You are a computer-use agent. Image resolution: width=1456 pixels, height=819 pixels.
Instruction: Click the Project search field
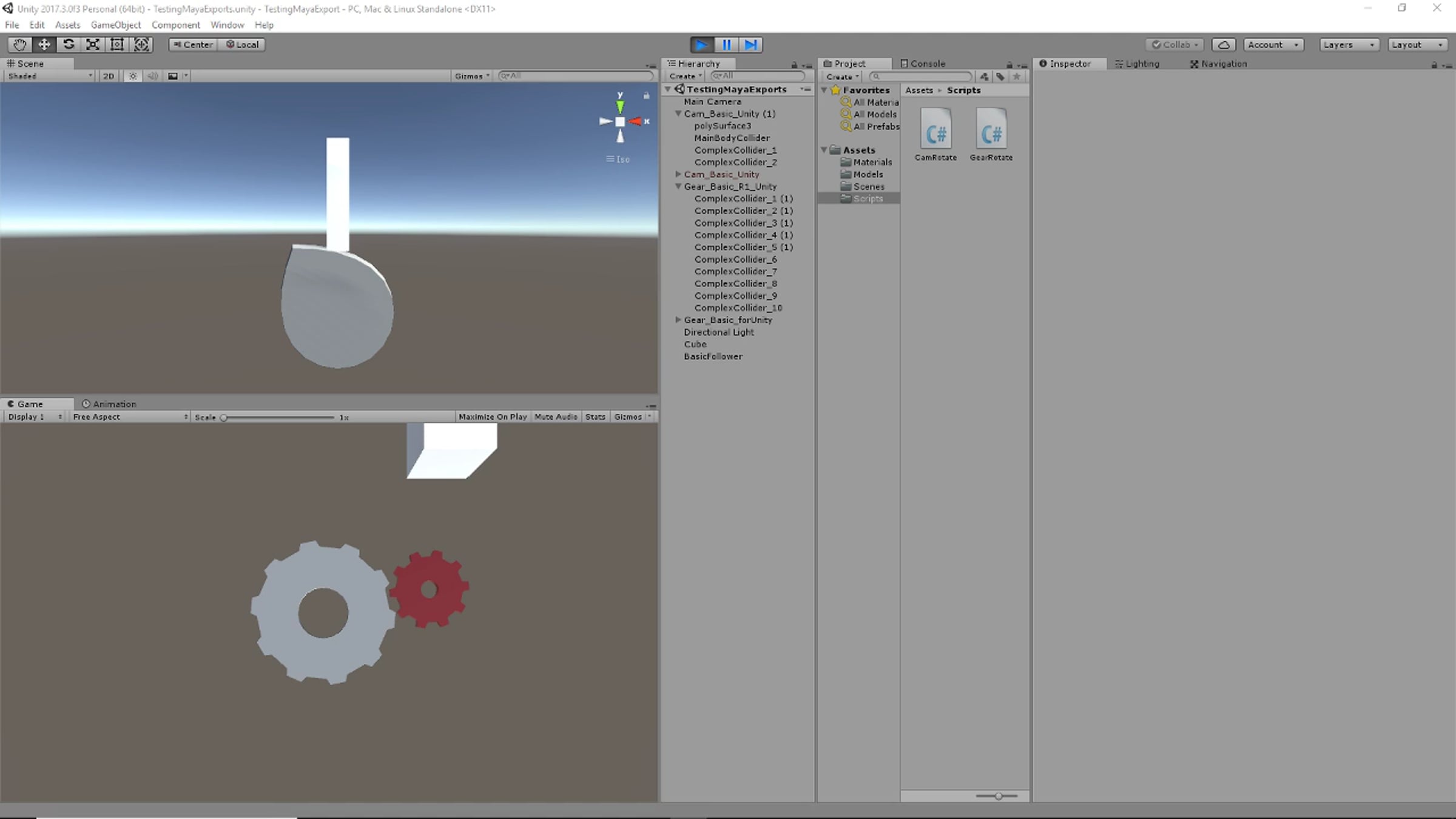pyautogui.click(x=921, y=76)
